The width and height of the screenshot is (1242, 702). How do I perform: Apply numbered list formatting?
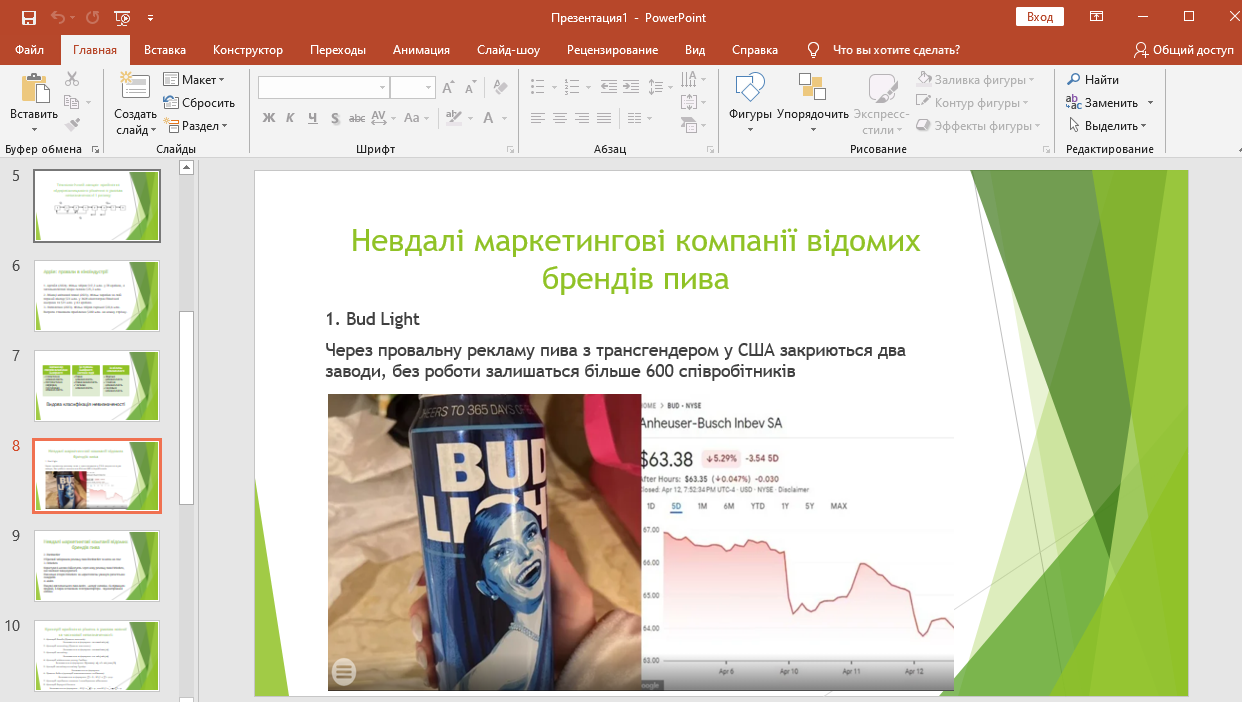point(571,87)
